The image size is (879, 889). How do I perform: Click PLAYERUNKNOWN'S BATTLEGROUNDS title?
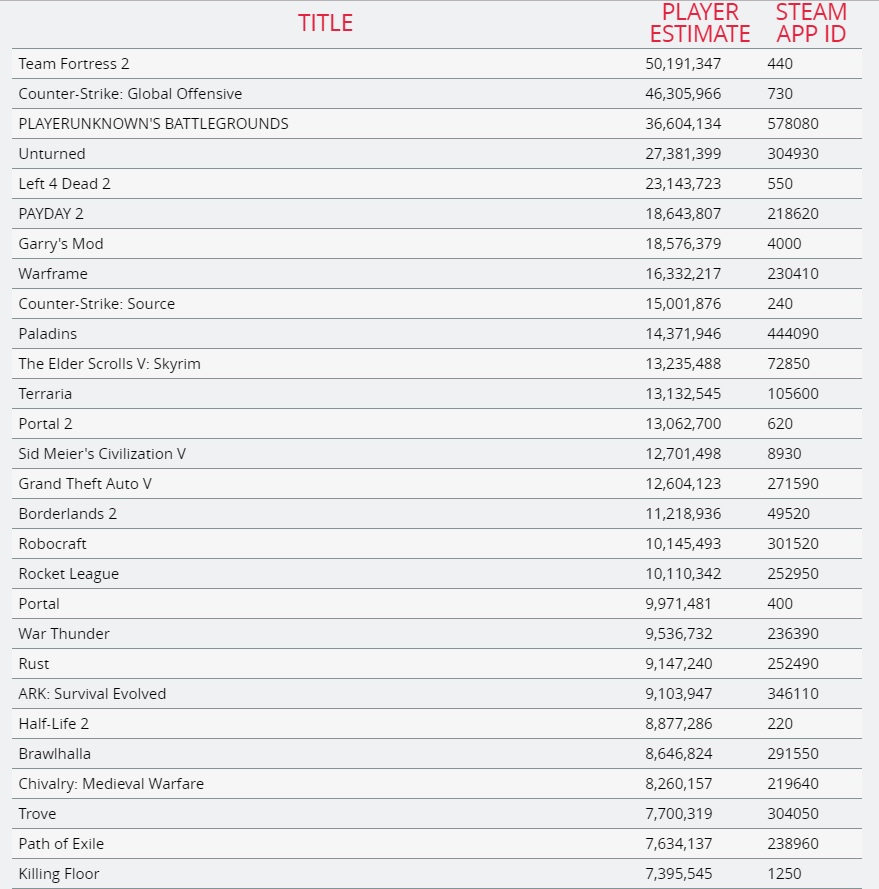[x=153, y=124]
